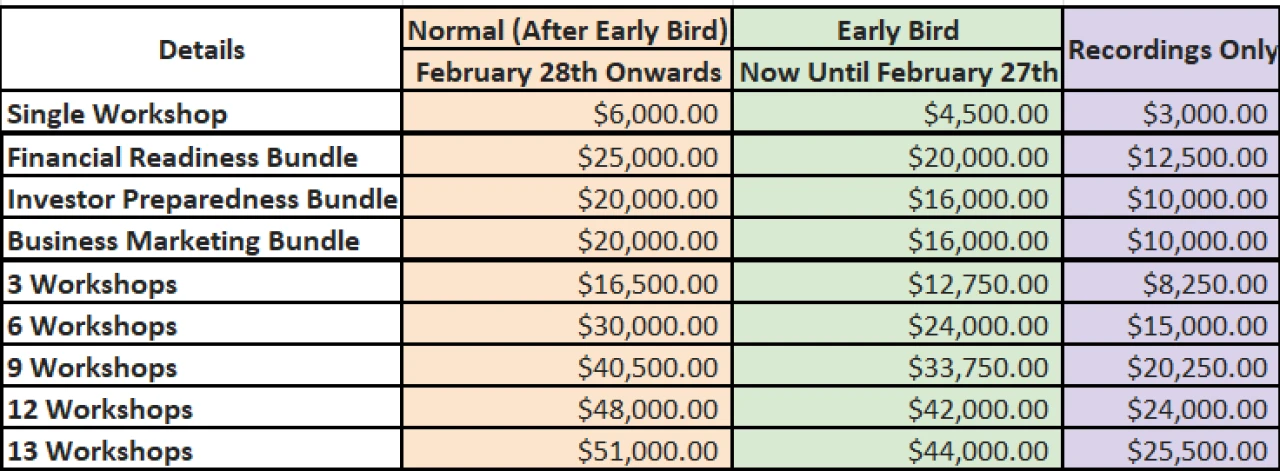Select the $12,500.00 Recordings Only price
The image size is (1280, 471).
click(1196, 157)
